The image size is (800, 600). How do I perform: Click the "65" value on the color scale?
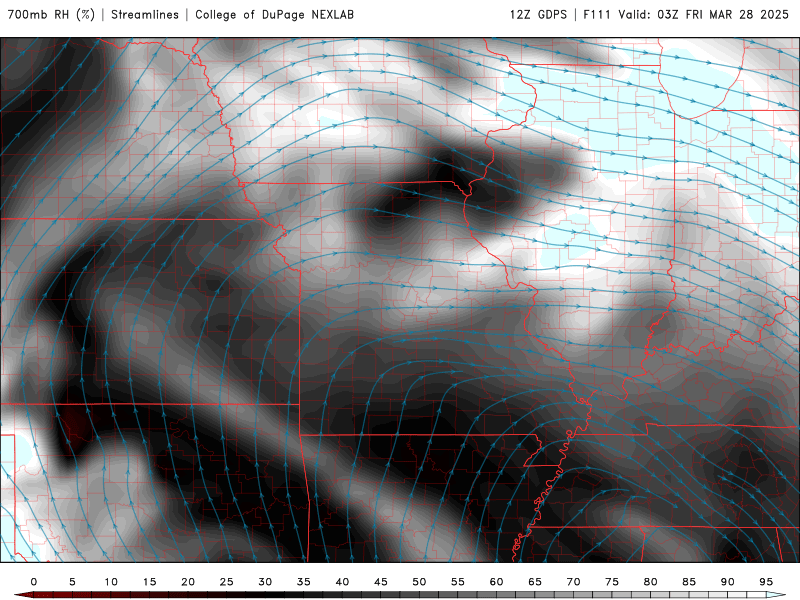(x=535, y=582)
